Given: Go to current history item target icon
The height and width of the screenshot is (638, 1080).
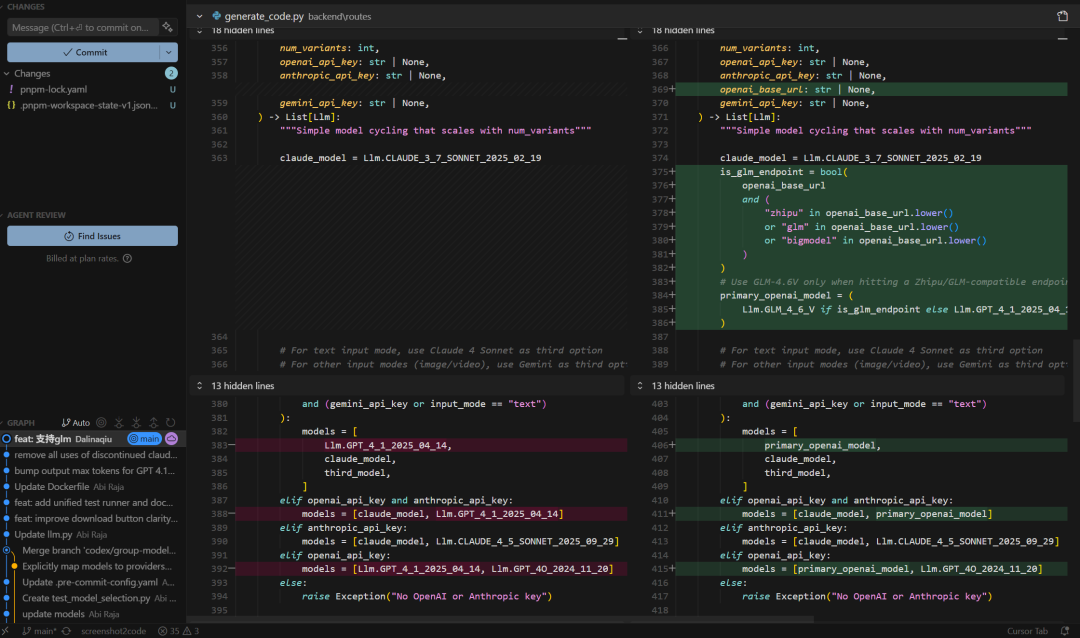Looking at the screenshot, I should [101, 422].
